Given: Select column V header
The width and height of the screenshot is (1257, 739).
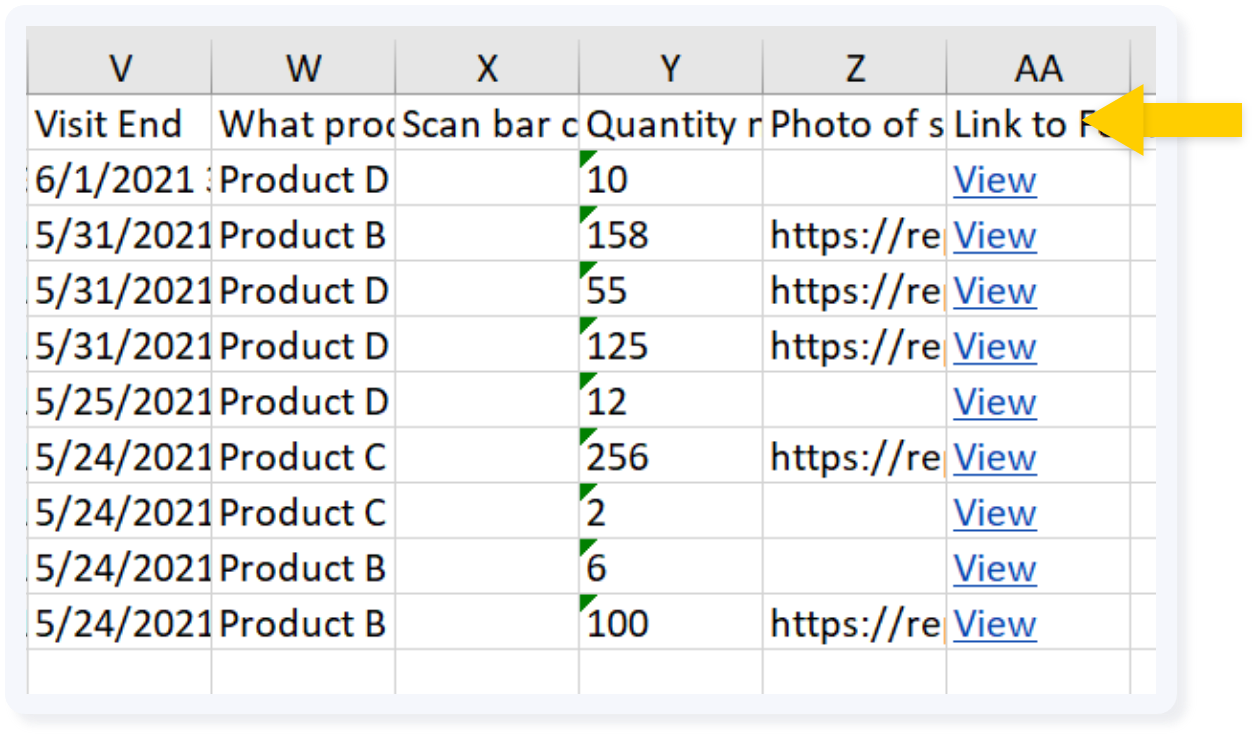Looking at the screenshot, I should point(120,68).
